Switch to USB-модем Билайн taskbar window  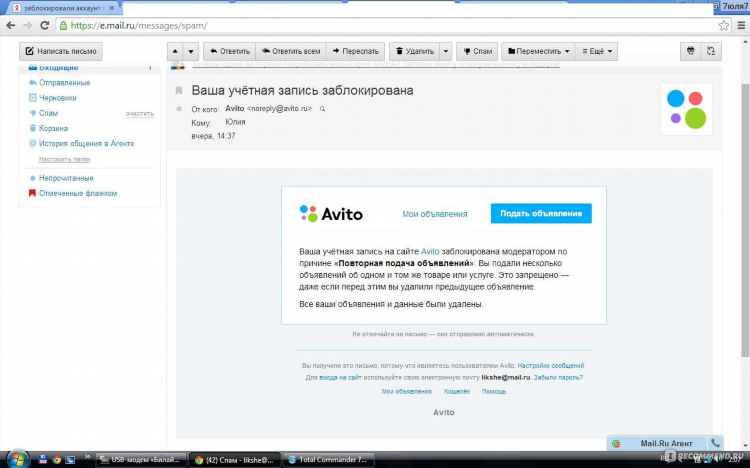pos(142,460)
